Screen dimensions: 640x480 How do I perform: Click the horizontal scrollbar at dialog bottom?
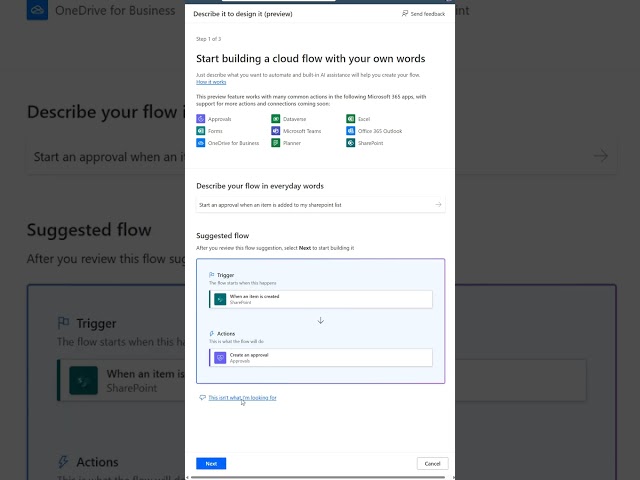[x=318, y=477]
